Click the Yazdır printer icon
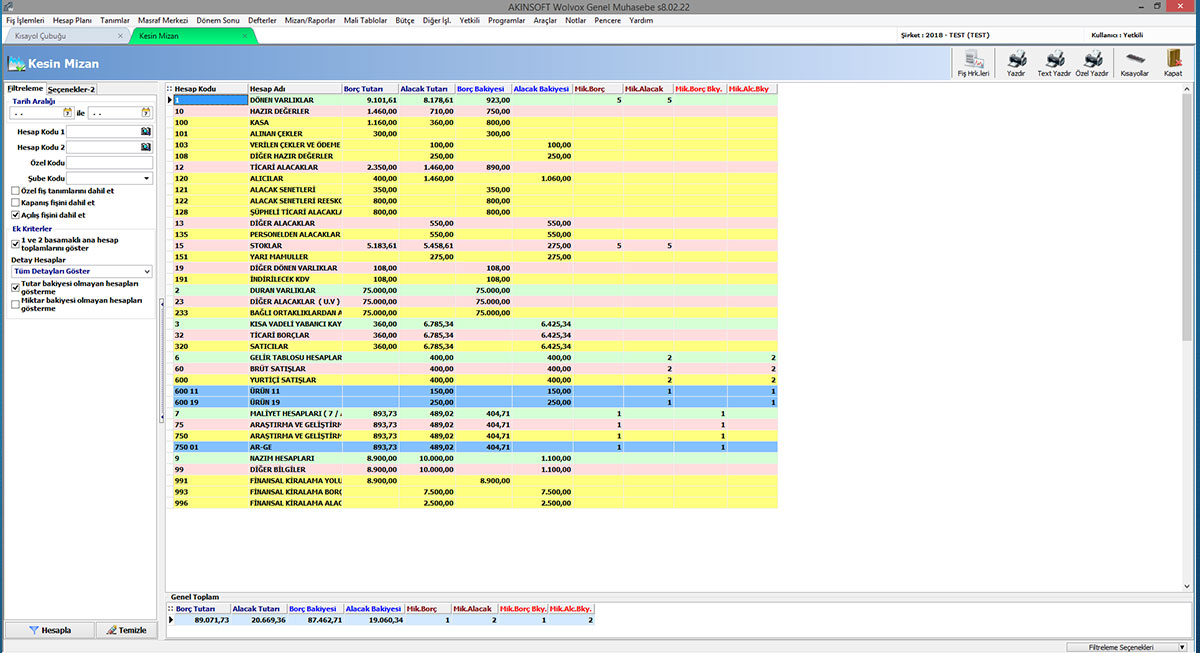Image resolution: width=1200 pixels, height=653 pixels. click(1016, 62)
